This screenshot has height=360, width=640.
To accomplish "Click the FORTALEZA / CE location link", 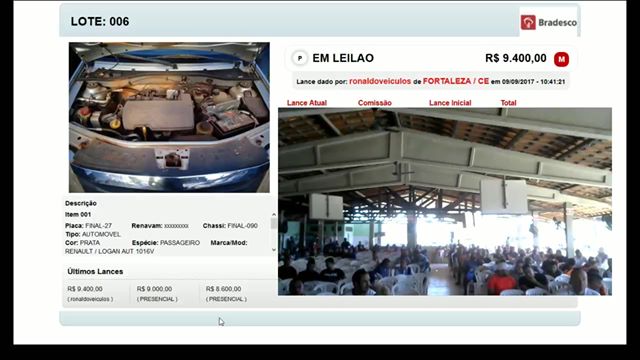I will click(456, 81).
